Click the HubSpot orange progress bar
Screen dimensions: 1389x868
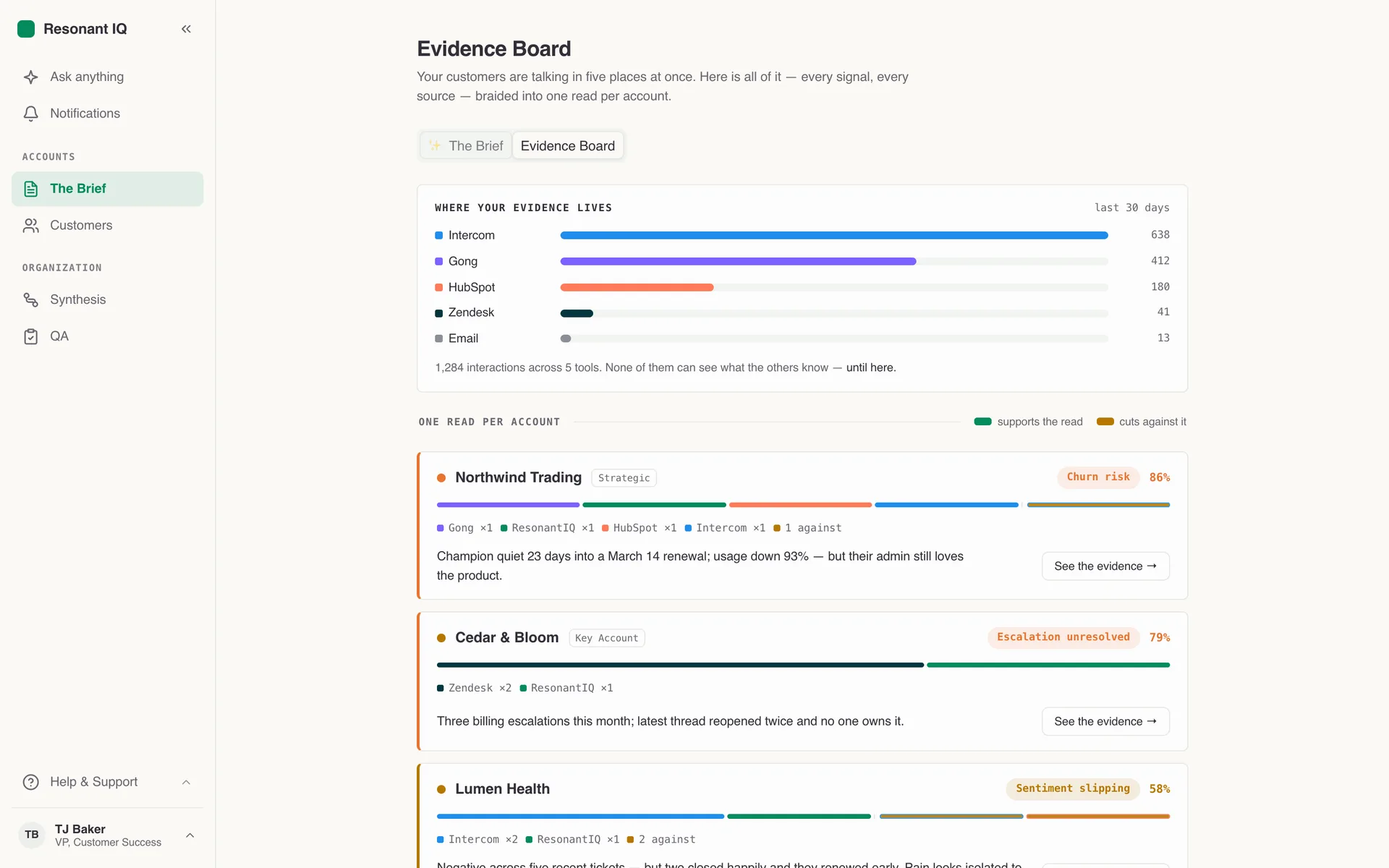(637, 287)
